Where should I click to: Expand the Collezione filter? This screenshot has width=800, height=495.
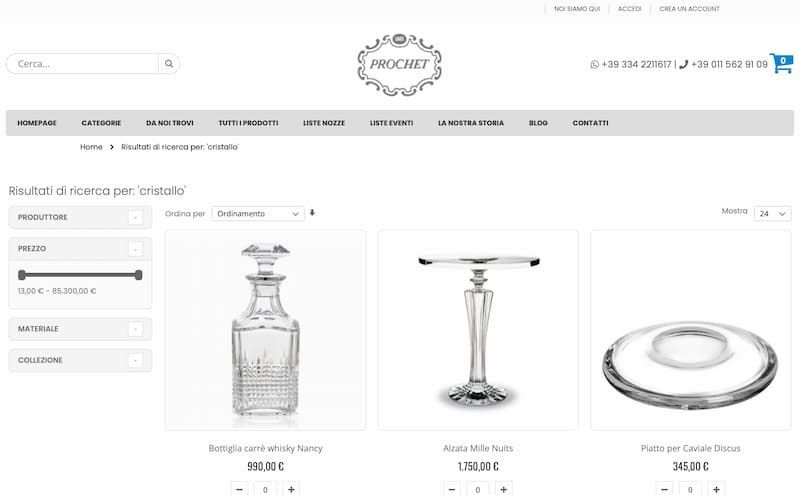135,361
